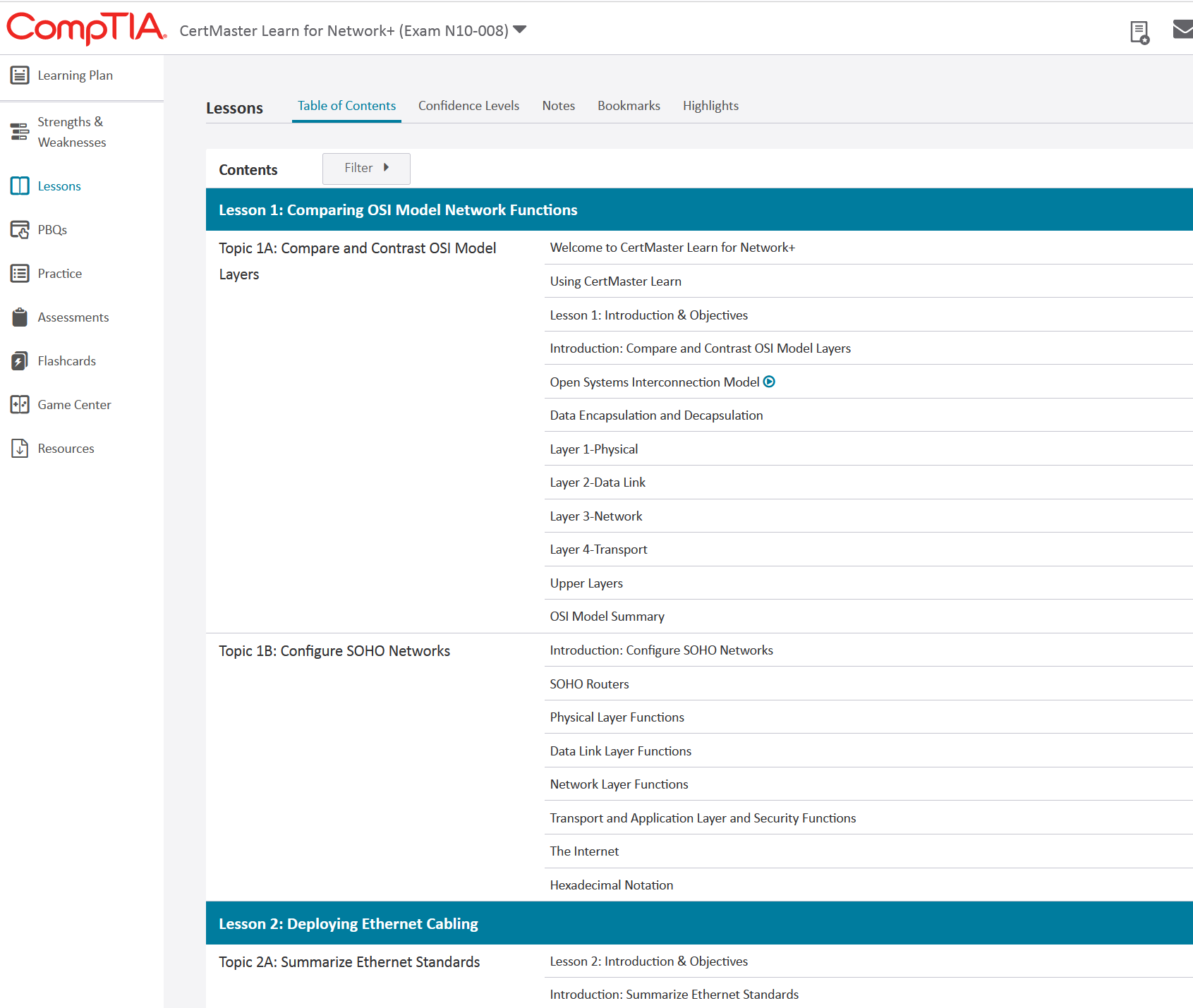
Task: Play video icon beside Open Systems Interconnection Model
Action: pyautogui.click(x=769, y=382)
